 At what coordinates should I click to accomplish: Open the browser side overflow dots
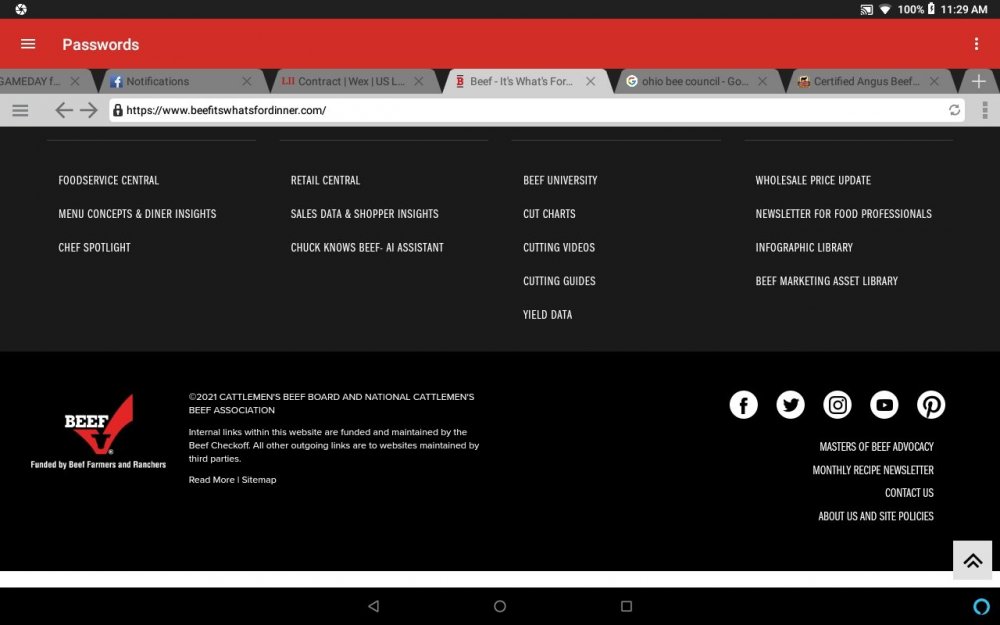point(985,110)
